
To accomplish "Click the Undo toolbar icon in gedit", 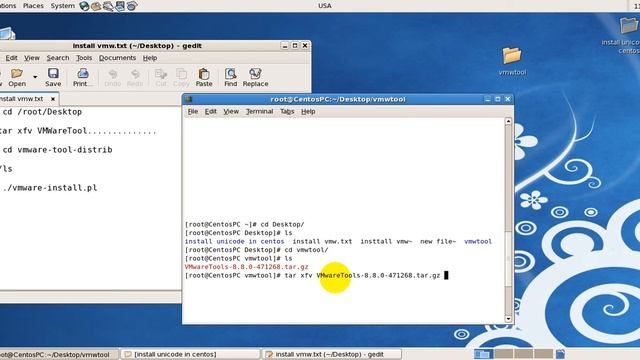I will (113, 78).
